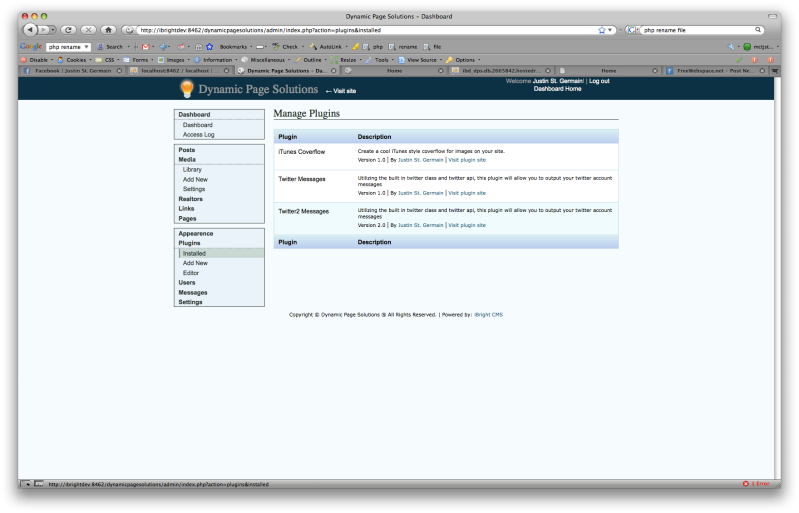
Task: Click the Check spelling toolbar item
Action: (285, 47)
